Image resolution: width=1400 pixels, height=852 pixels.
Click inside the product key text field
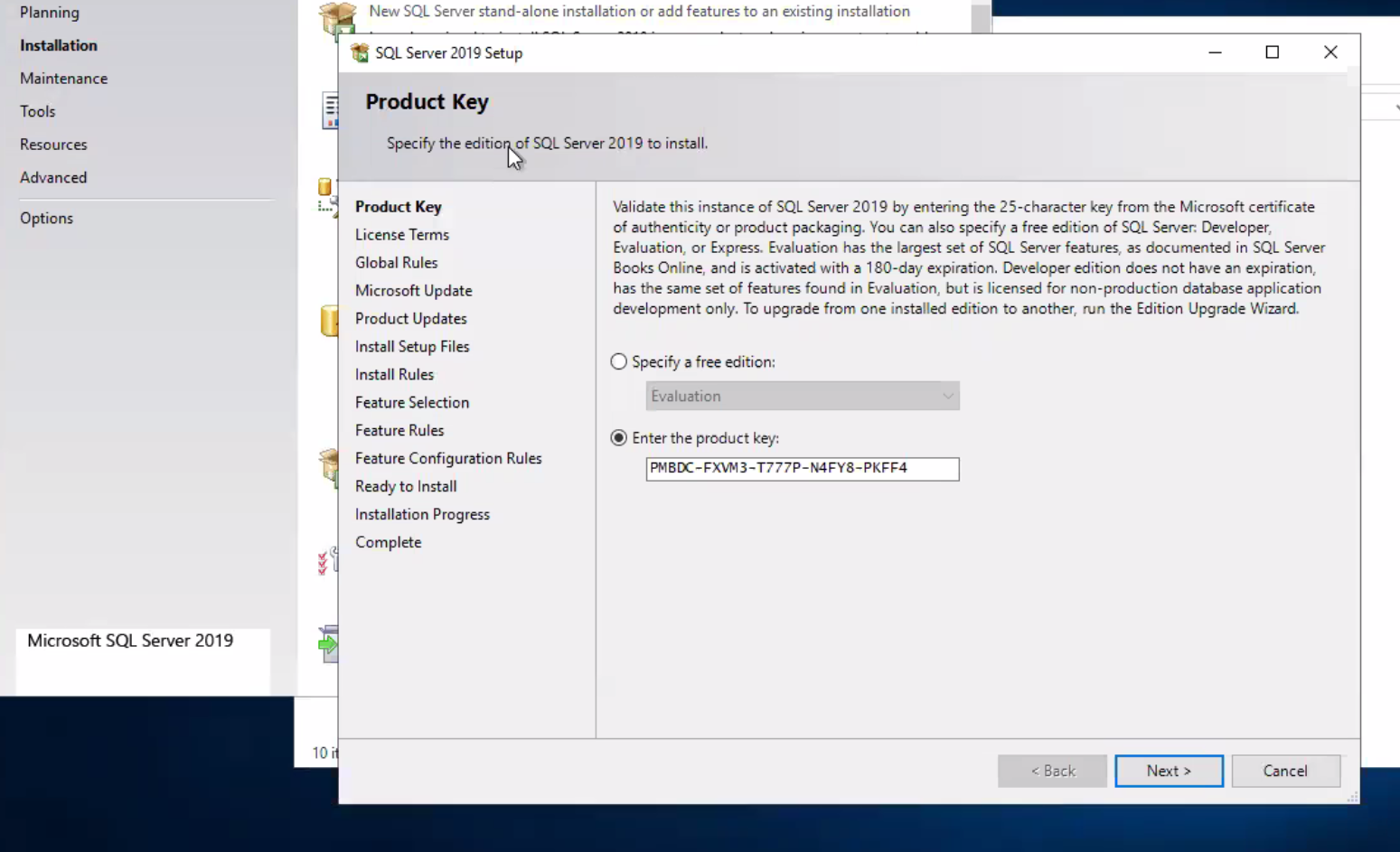click(802, 468)
